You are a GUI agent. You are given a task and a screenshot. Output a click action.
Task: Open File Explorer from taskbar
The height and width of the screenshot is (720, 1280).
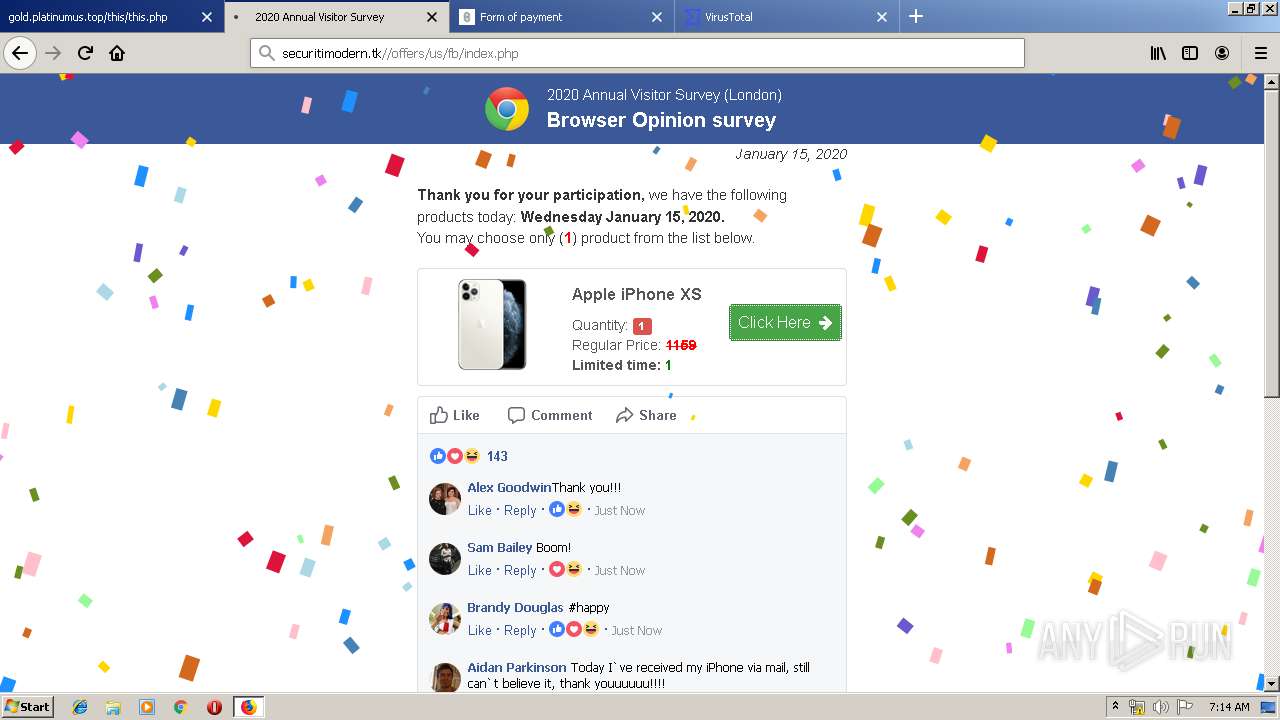(113, 707)
